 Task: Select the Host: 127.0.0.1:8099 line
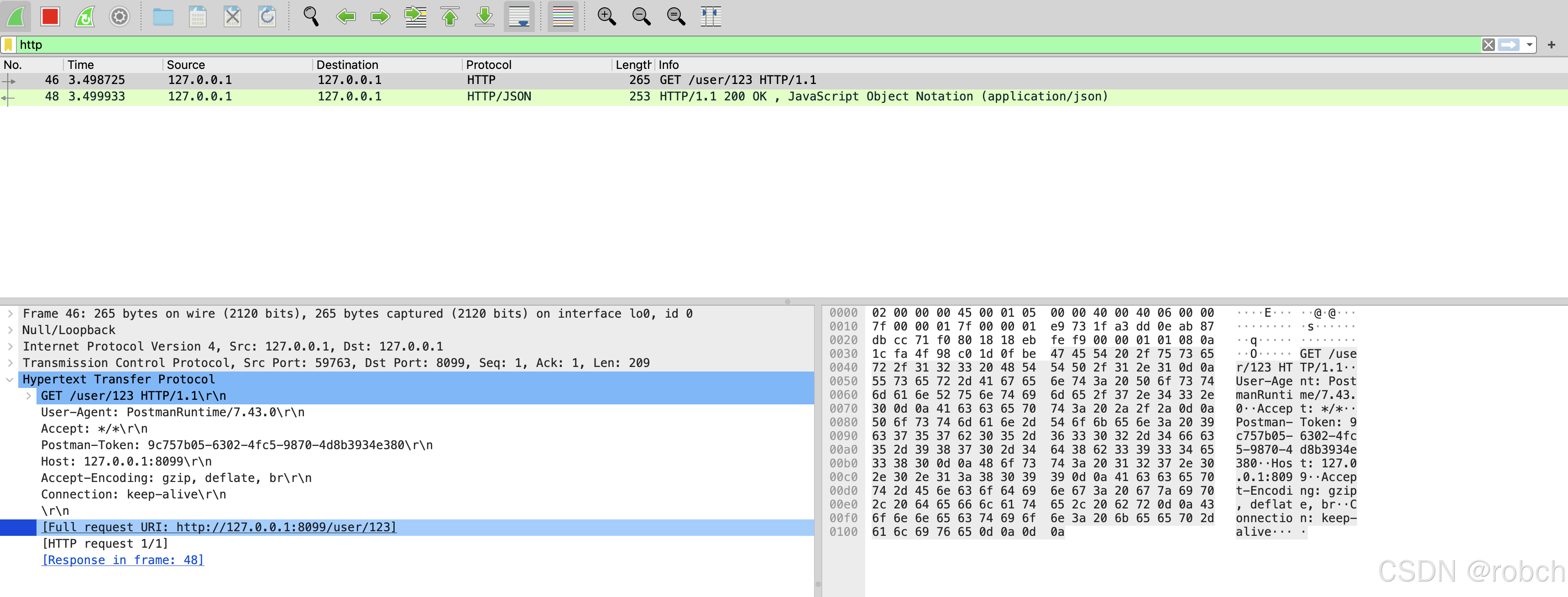click(x=126, y=462)
